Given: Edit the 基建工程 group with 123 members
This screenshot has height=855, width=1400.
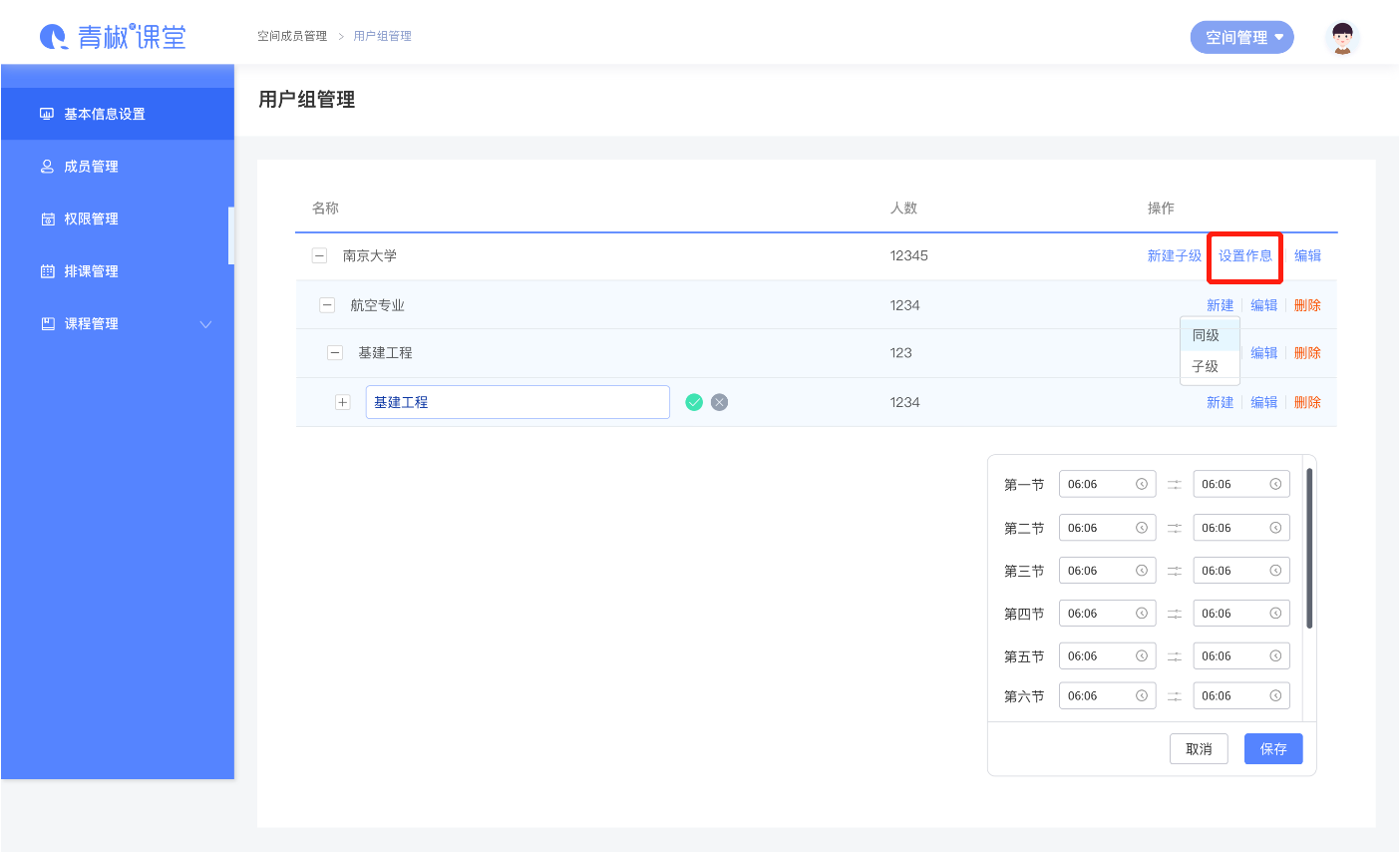Looking at the screenshot, I should point(1264,353).
